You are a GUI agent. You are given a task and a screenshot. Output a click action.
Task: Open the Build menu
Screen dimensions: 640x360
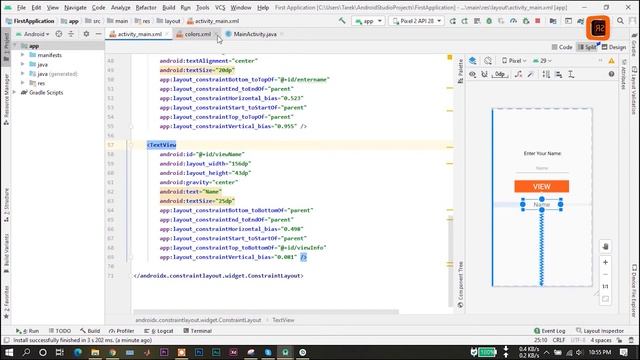(169, 7)
